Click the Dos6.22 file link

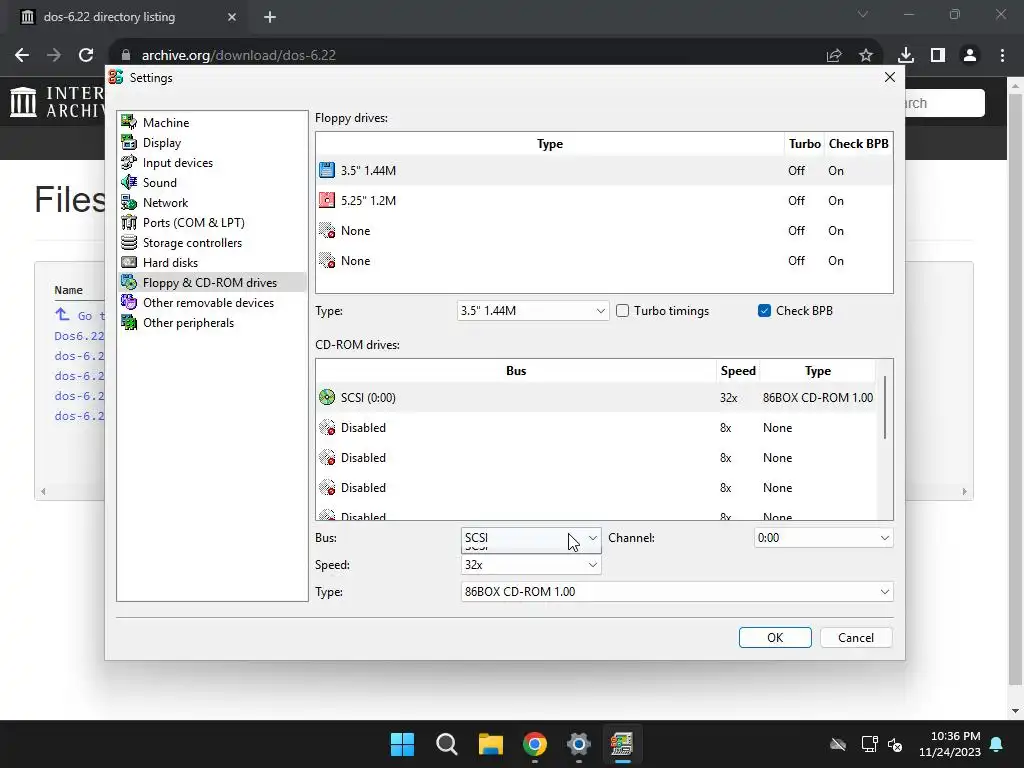79,336
